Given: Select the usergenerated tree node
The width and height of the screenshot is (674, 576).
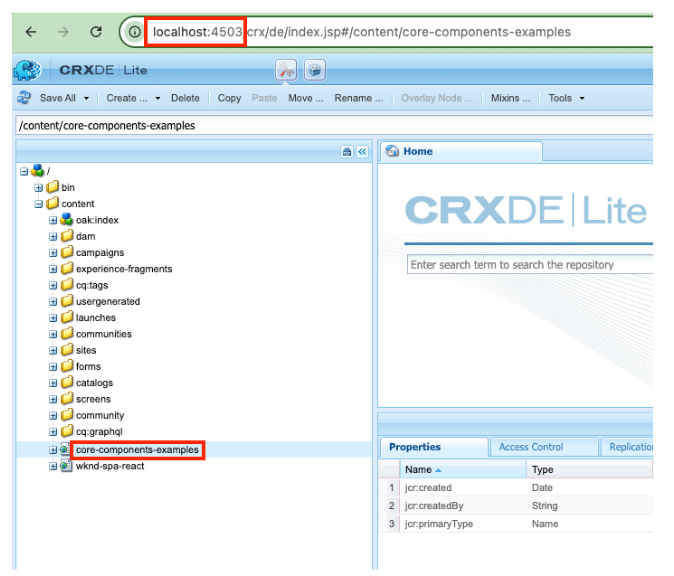Looking at the screenshot, I should 108,301.
